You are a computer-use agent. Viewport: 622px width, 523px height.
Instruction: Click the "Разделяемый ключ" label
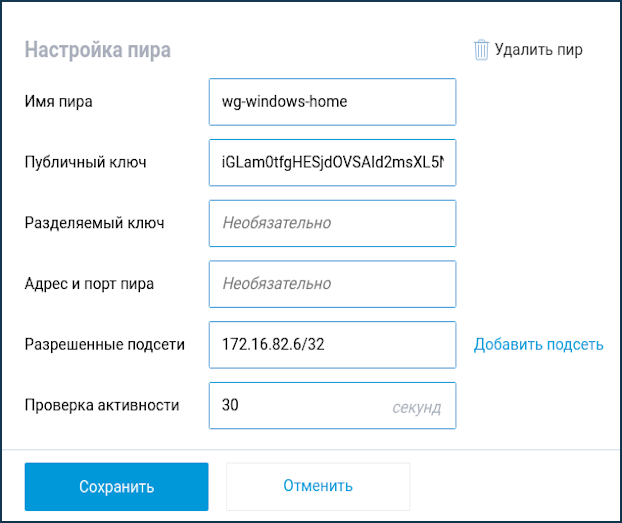point(94,223)
